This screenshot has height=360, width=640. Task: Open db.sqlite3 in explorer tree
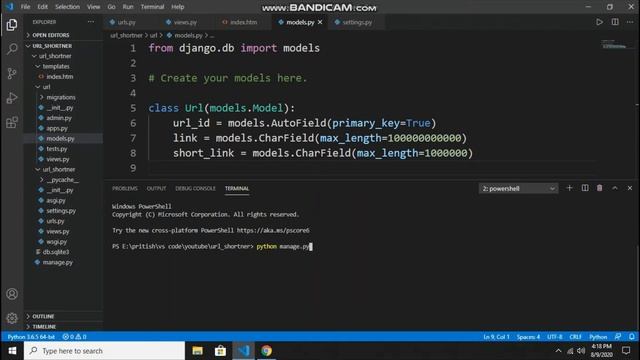coord(56,252)
